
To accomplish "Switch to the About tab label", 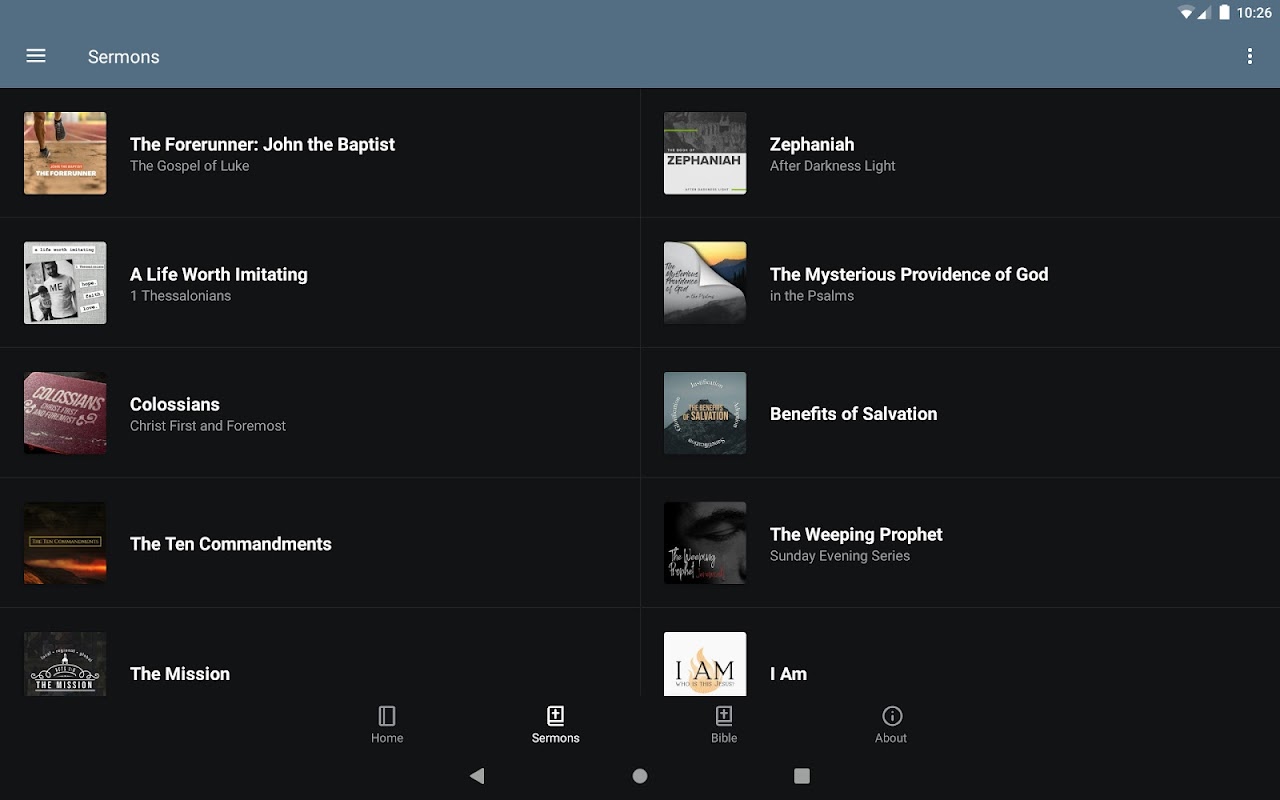I will click(891, 738).
